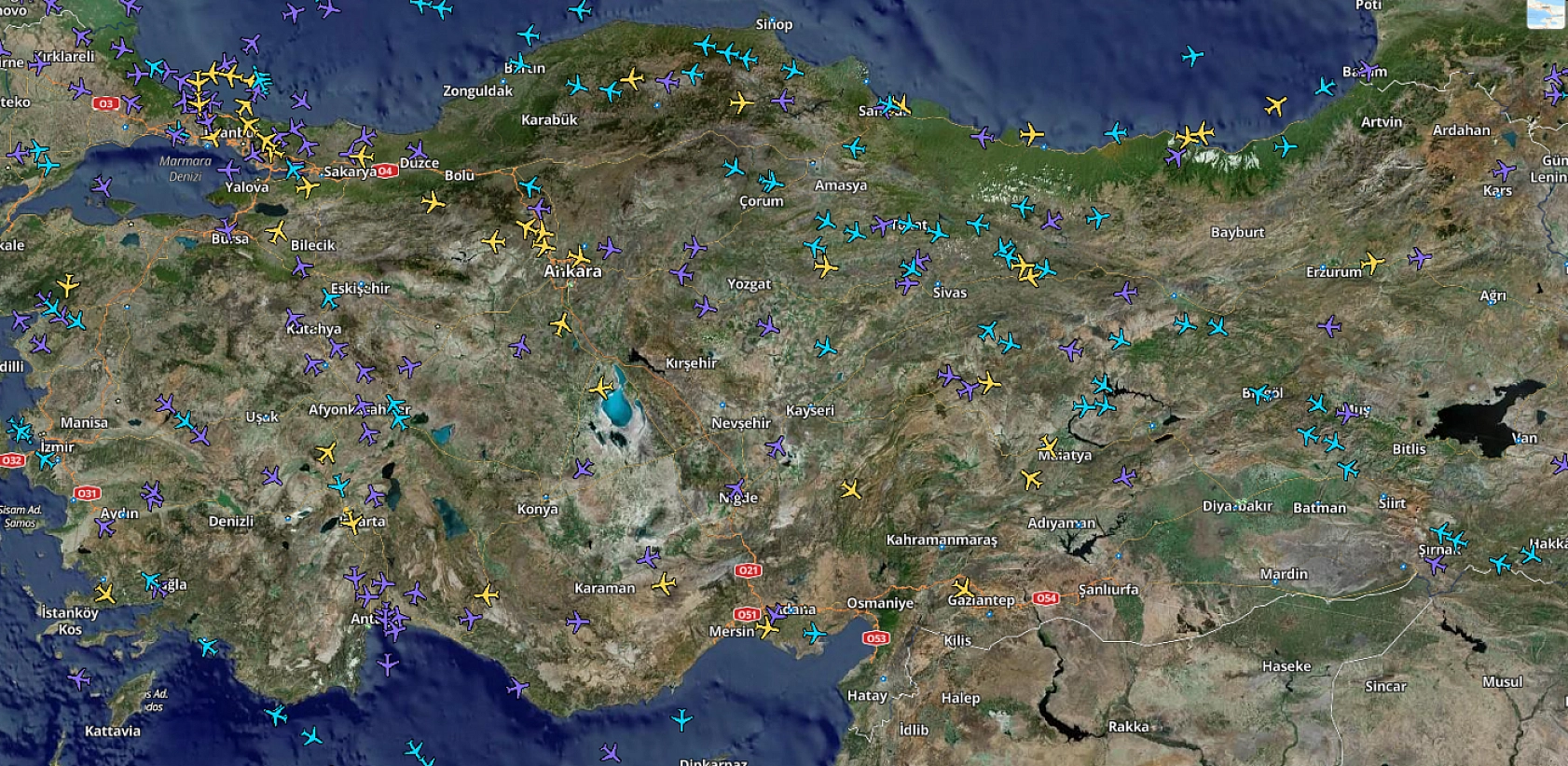The width and height of the screenshot is (1568, 766).
Task: Select cyan aircraft at Eskişehir label
Action: click(329, 299)
